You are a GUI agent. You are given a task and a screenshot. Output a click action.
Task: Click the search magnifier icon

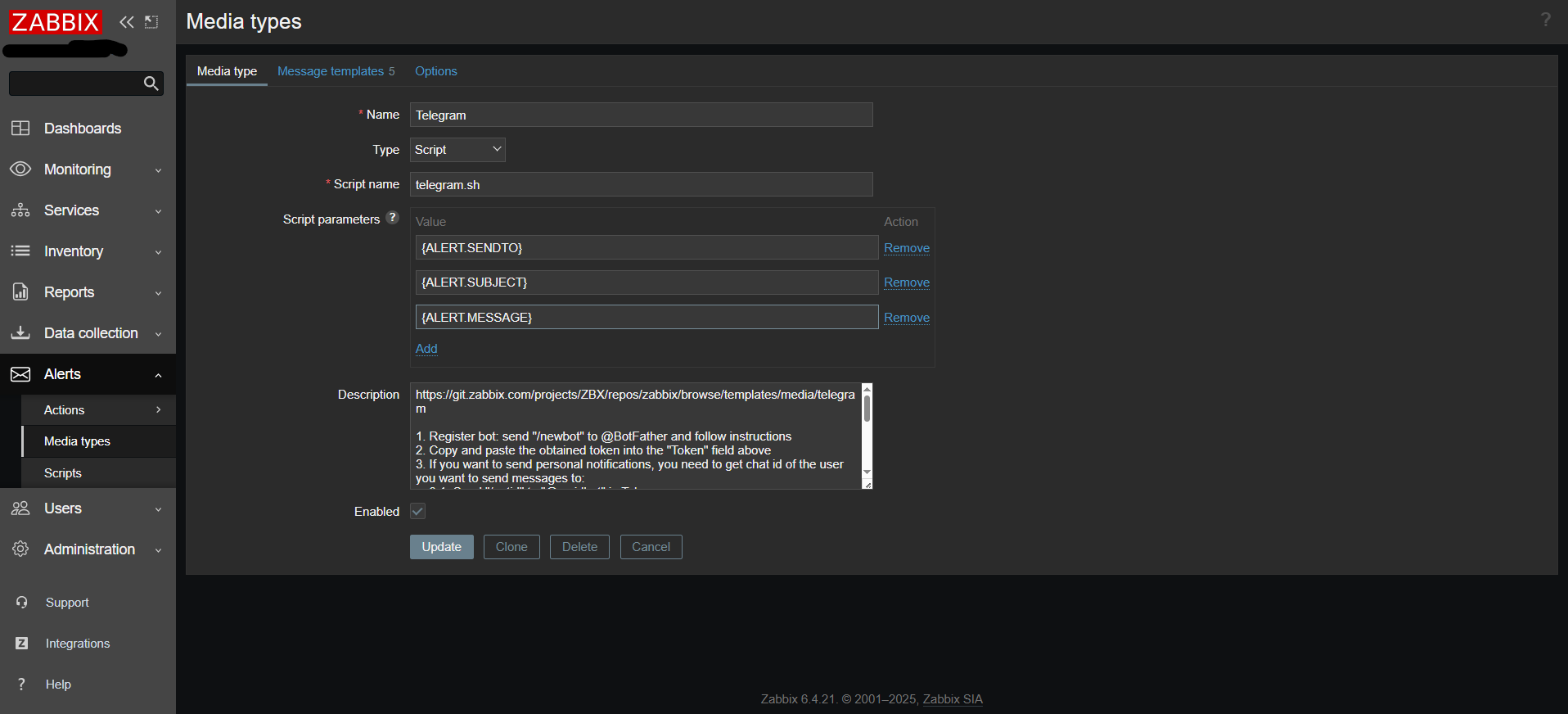tap(151, 84)
